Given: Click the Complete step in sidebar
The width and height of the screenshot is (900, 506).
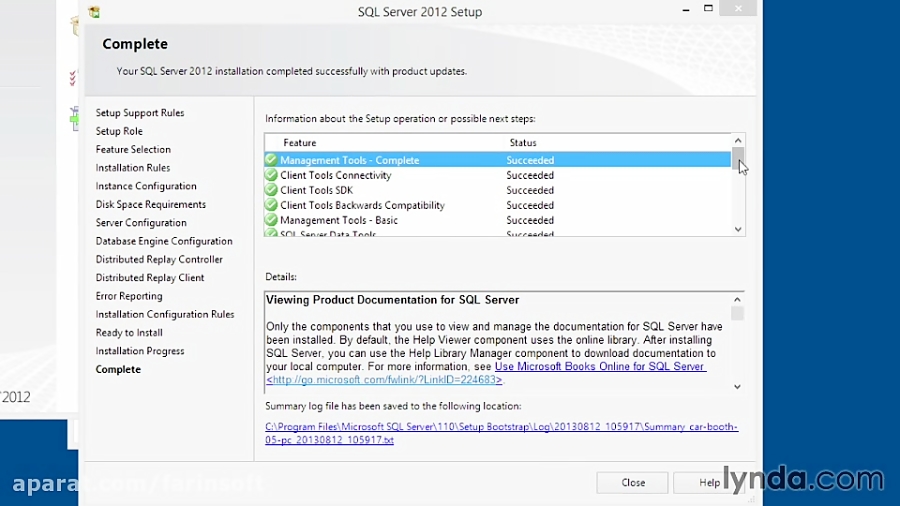Looking at the screenshot, I should (x=118, y=369).
